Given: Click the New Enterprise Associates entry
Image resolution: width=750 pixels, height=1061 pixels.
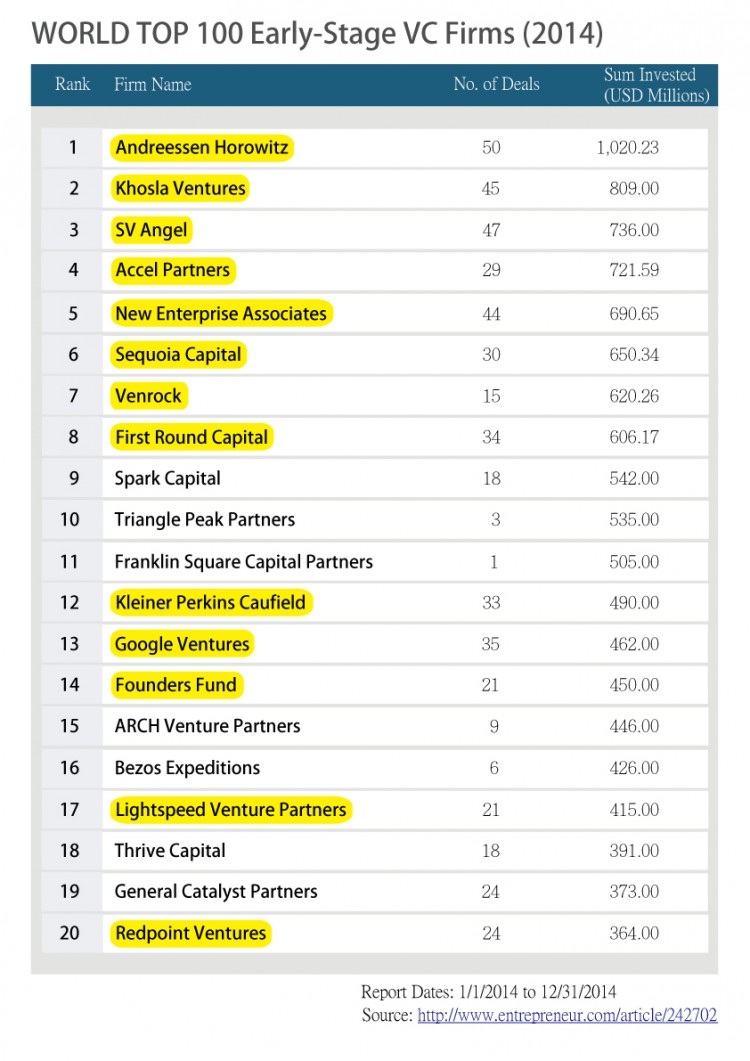Looking at the screenshot, I should 221,313.
